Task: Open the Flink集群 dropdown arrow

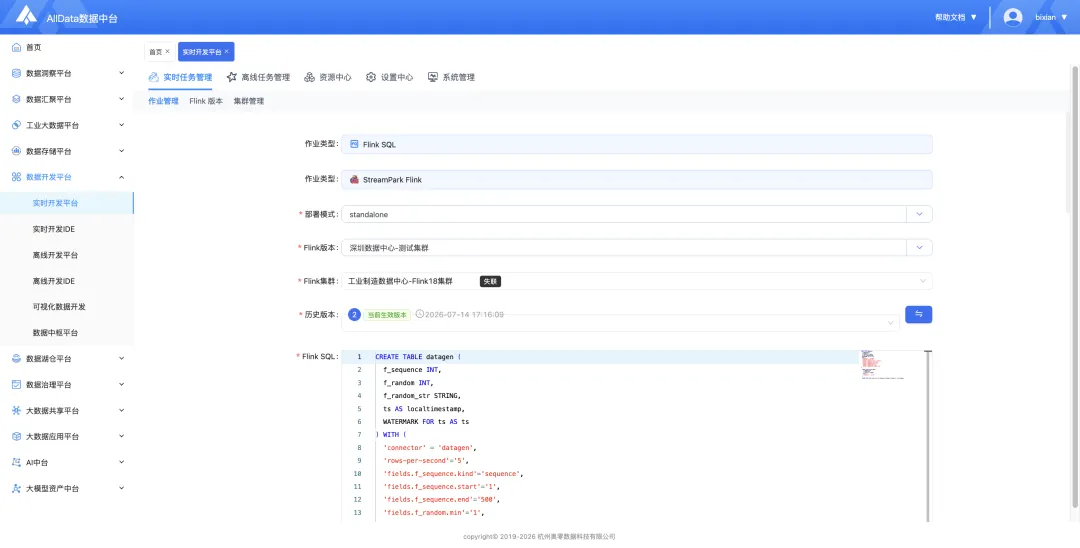Action: point(923,281)
